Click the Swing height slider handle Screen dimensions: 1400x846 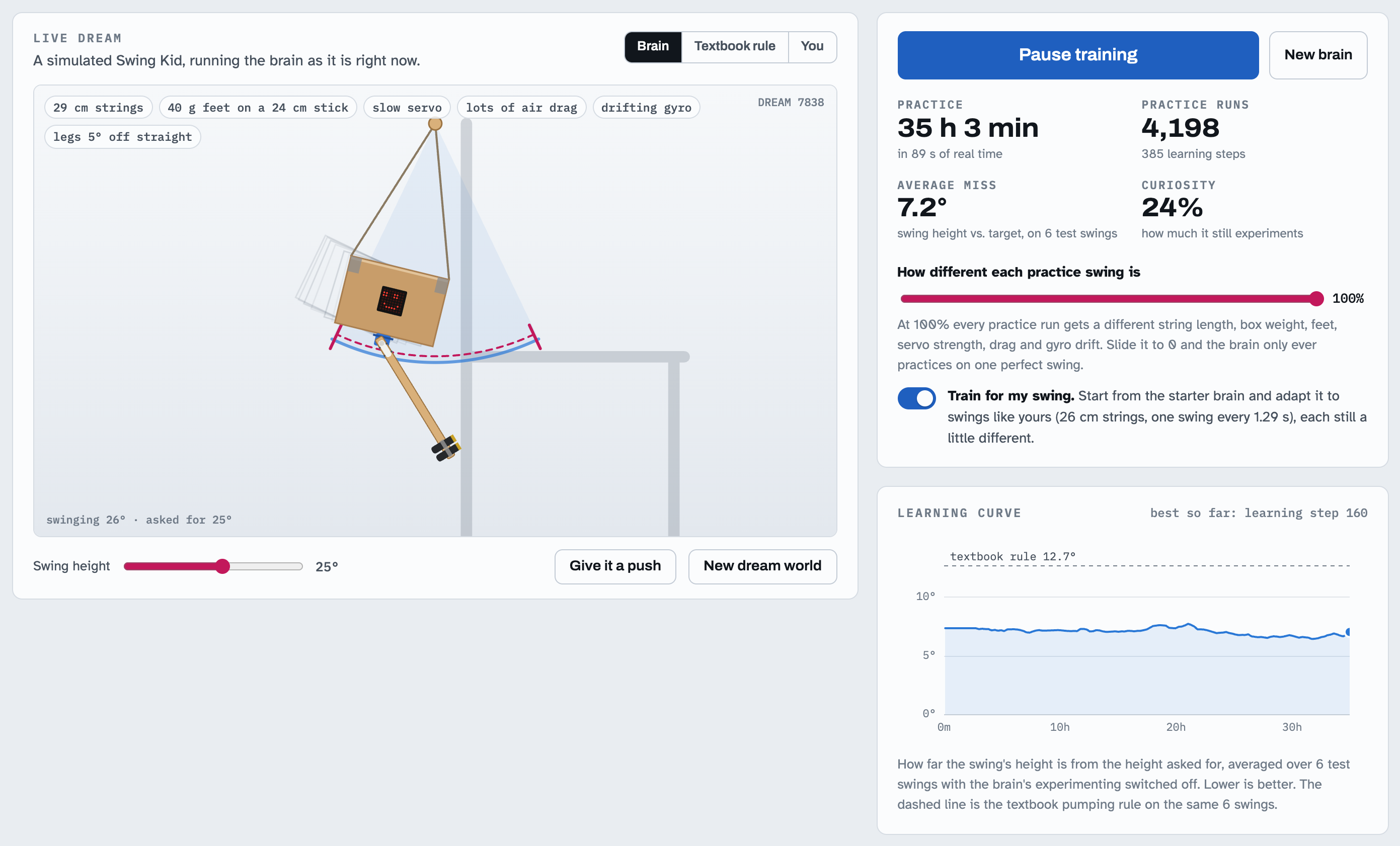click(x=223, y=566)
